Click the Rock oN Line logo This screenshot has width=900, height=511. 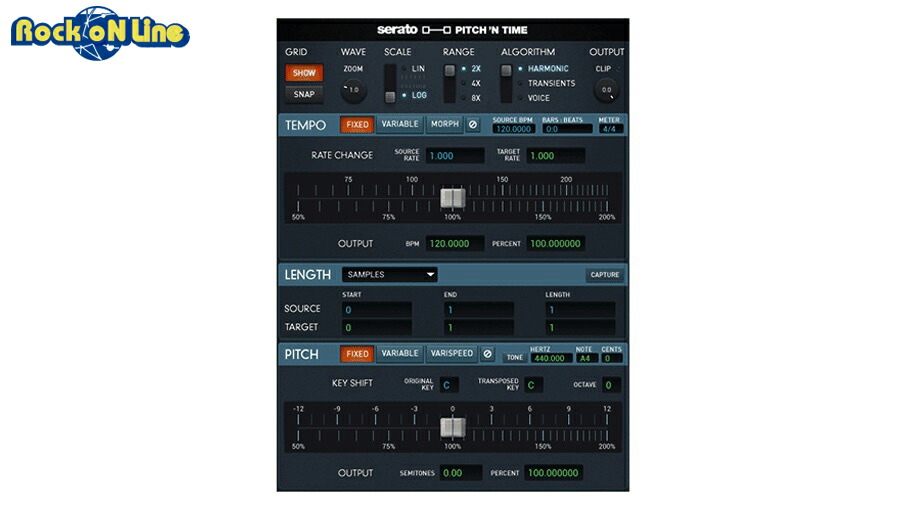(100, 33)
